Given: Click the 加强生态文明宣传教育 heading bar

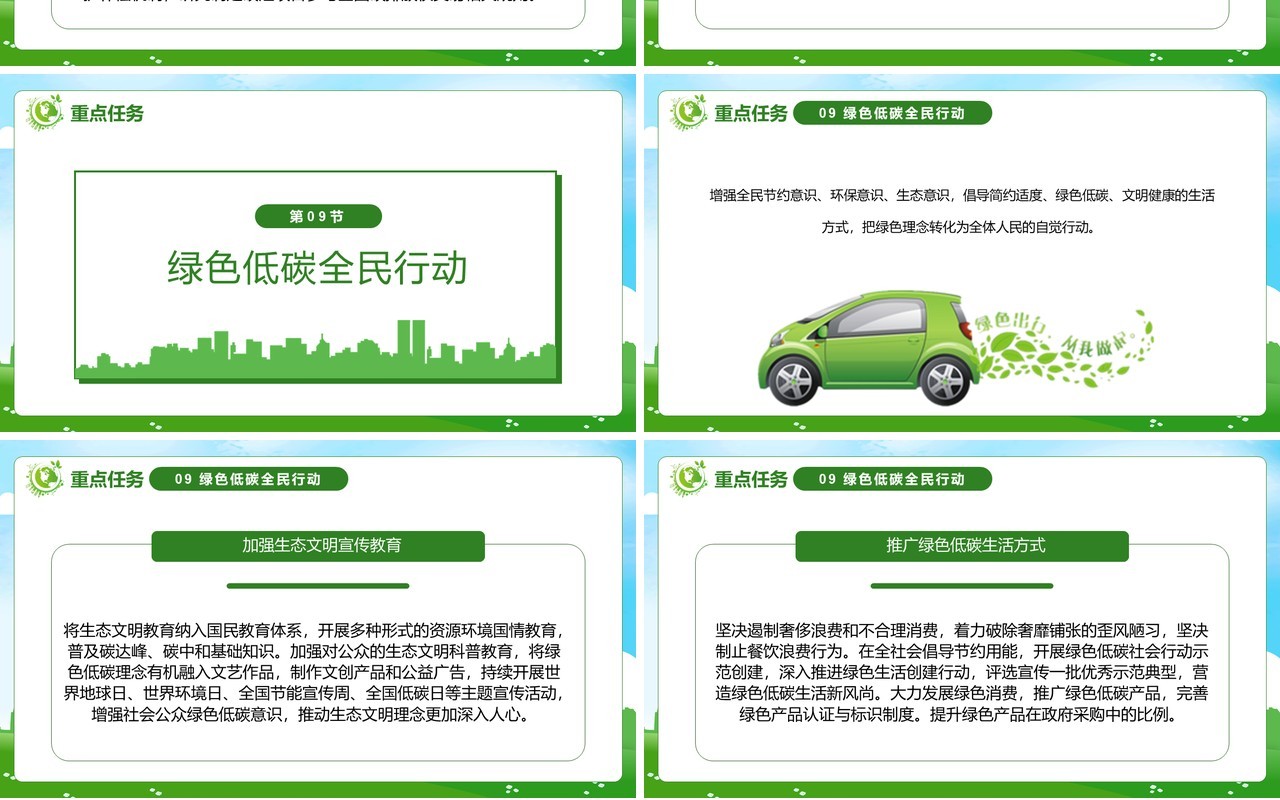Looking at the screenshot, I should 318,546.
